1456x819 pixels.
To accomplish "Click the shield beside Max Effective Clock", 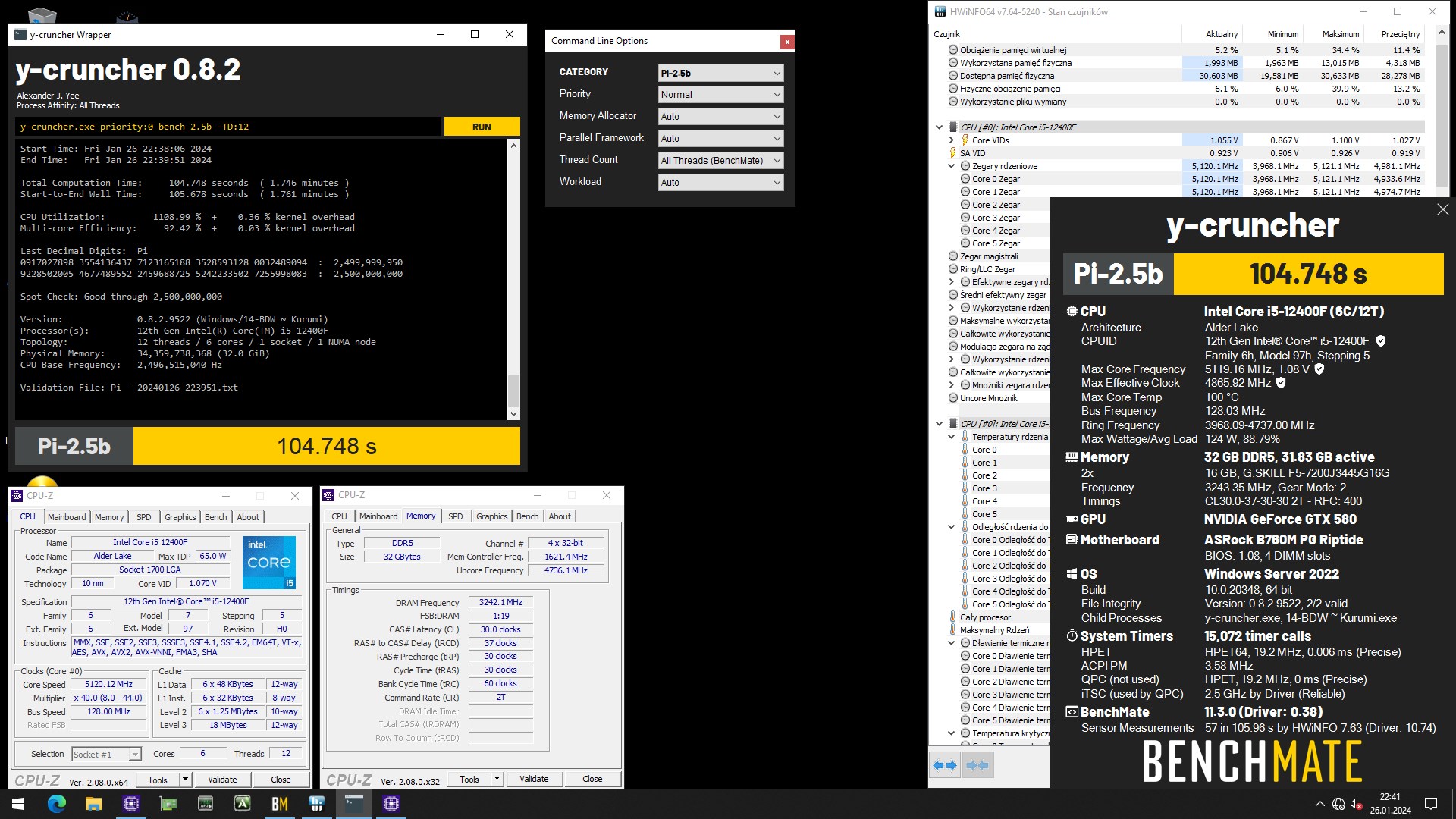I will click(x=1281, y=383).
